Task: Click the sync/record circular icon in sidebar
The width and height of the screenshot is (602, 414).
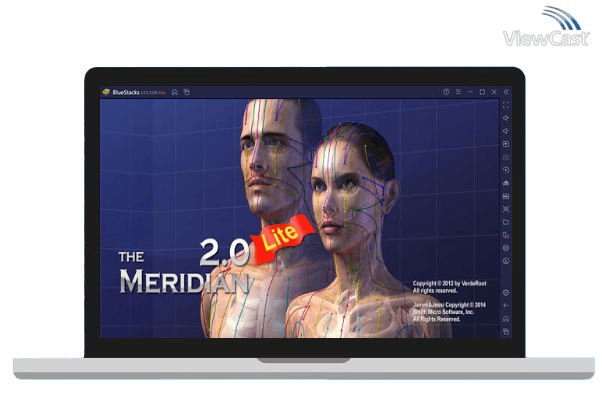Action: pyautogui.click(x=506, y=170)
